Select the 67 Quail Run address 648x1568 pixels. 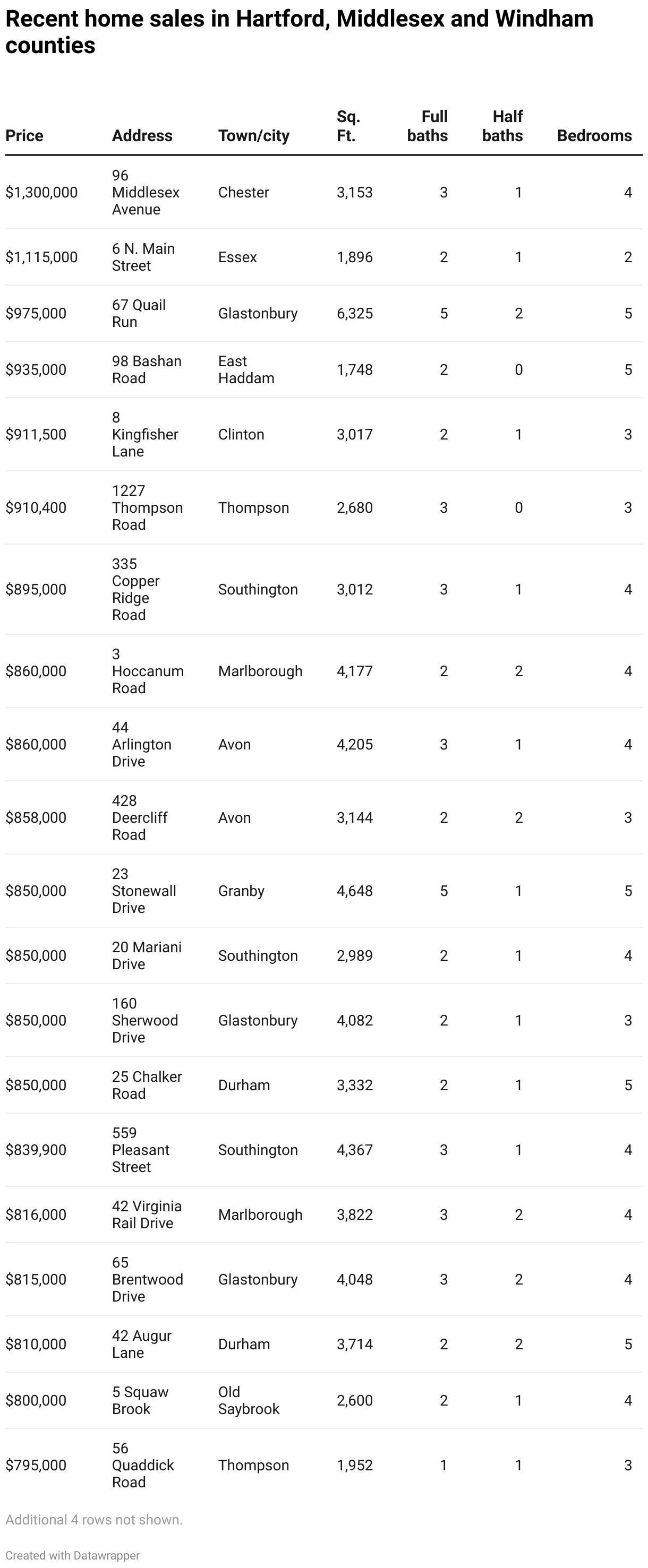point(138,313)
